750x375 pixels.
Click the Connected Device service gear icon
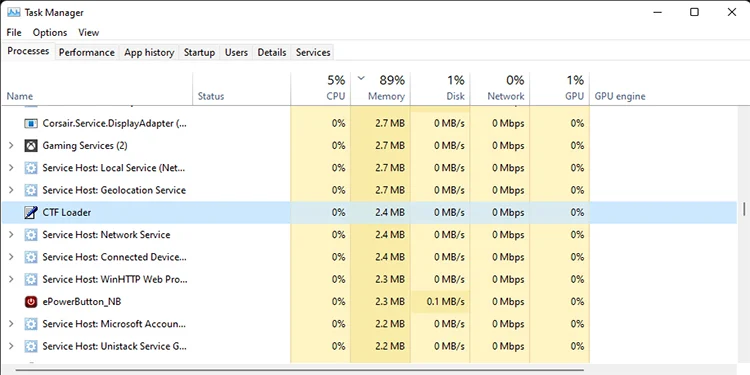click(x=31, y=257)
